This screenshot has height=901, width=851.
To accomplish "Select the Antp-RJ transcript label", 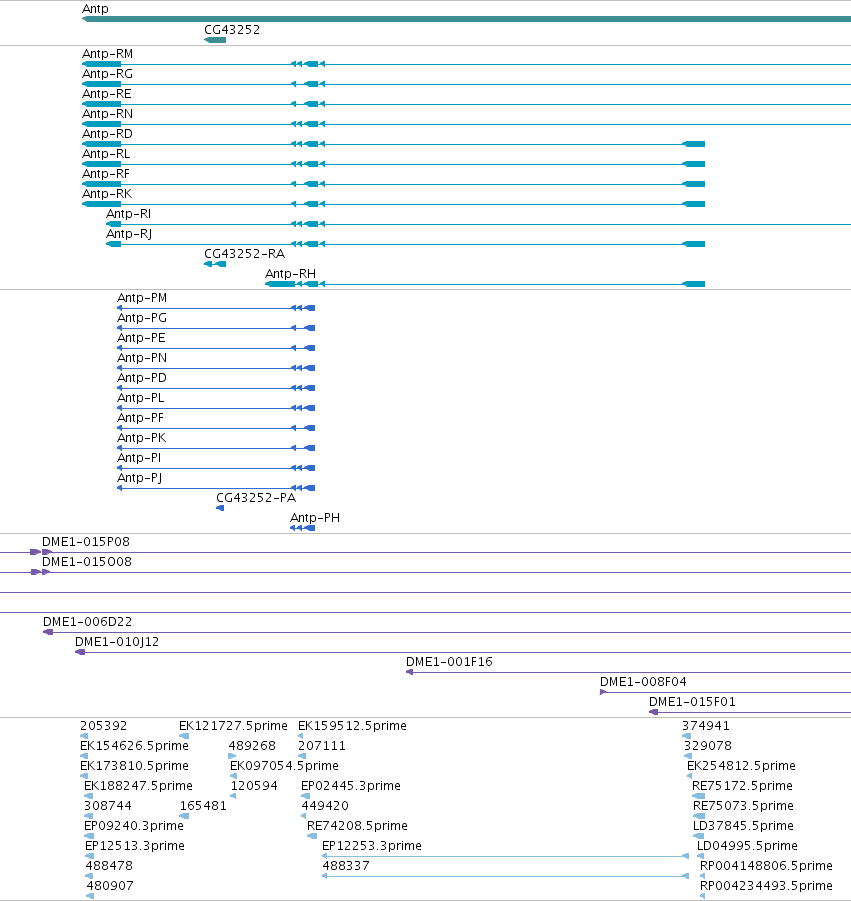I will [x=129, y=234].
